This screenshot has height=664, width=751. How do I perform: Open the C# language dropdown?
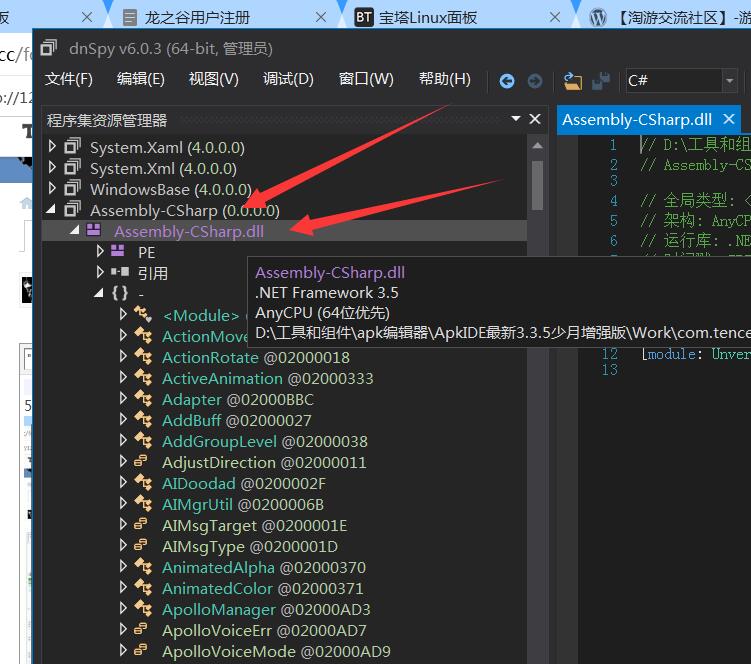[729, 81]
